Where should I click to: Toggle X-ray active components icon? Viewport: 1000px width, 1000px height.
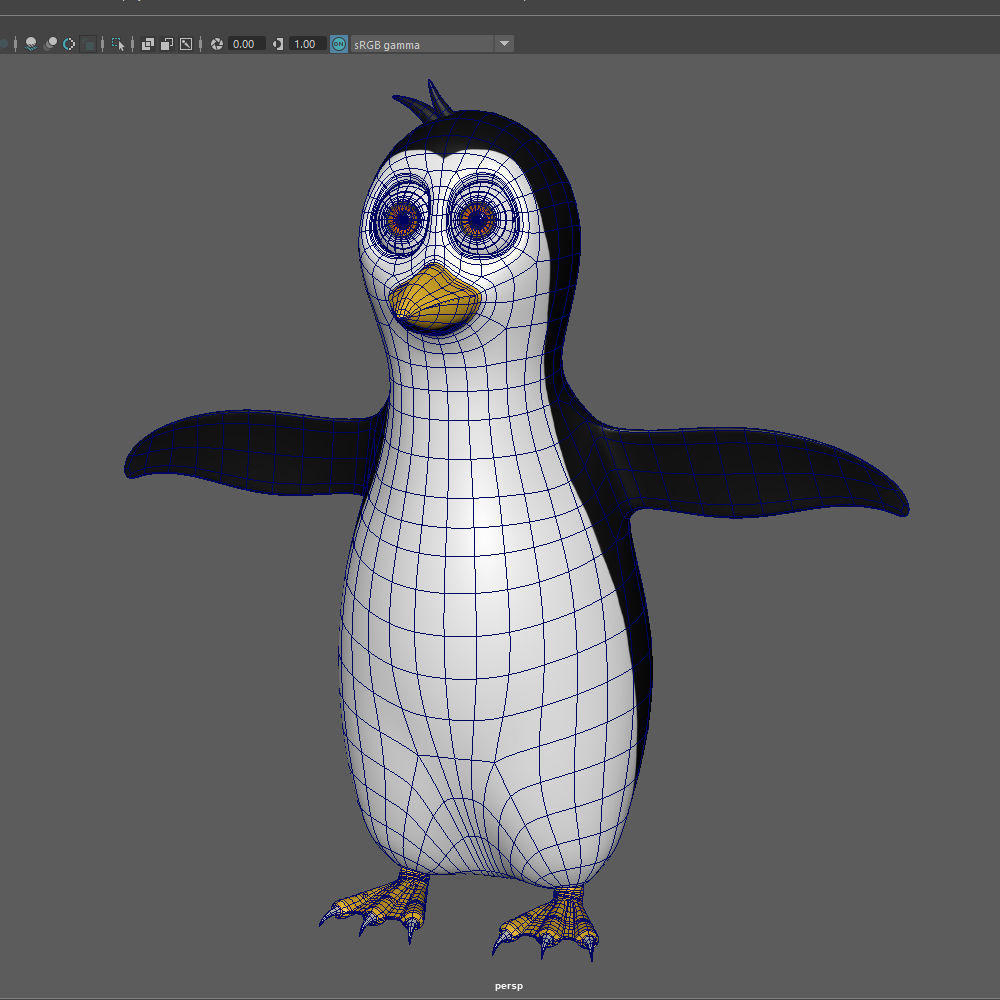(x=167, y=44)
